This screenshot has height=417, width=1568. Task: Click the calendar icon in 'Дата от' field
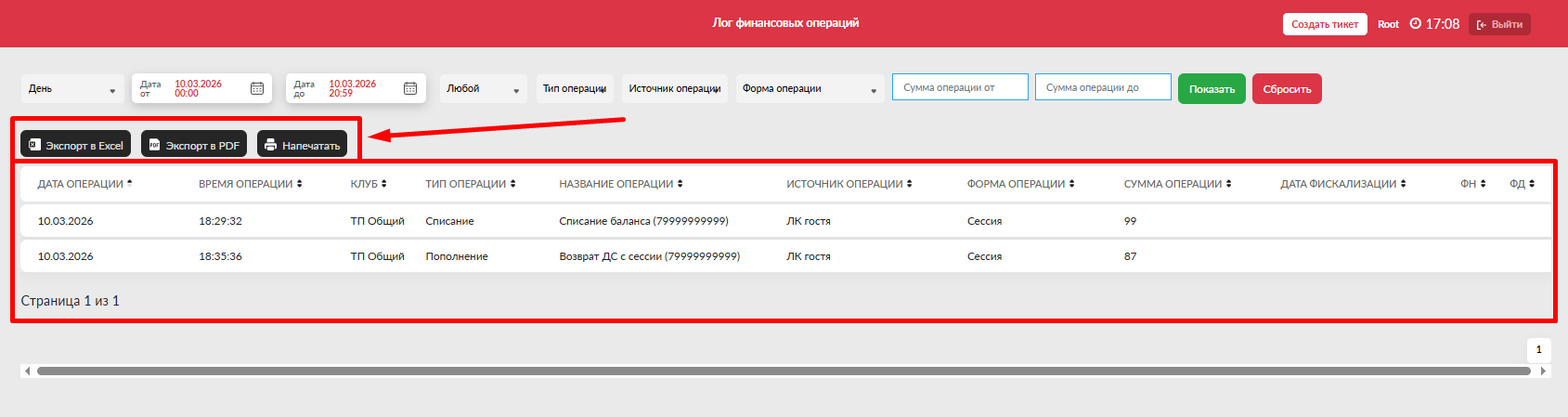tap(257, 88)
